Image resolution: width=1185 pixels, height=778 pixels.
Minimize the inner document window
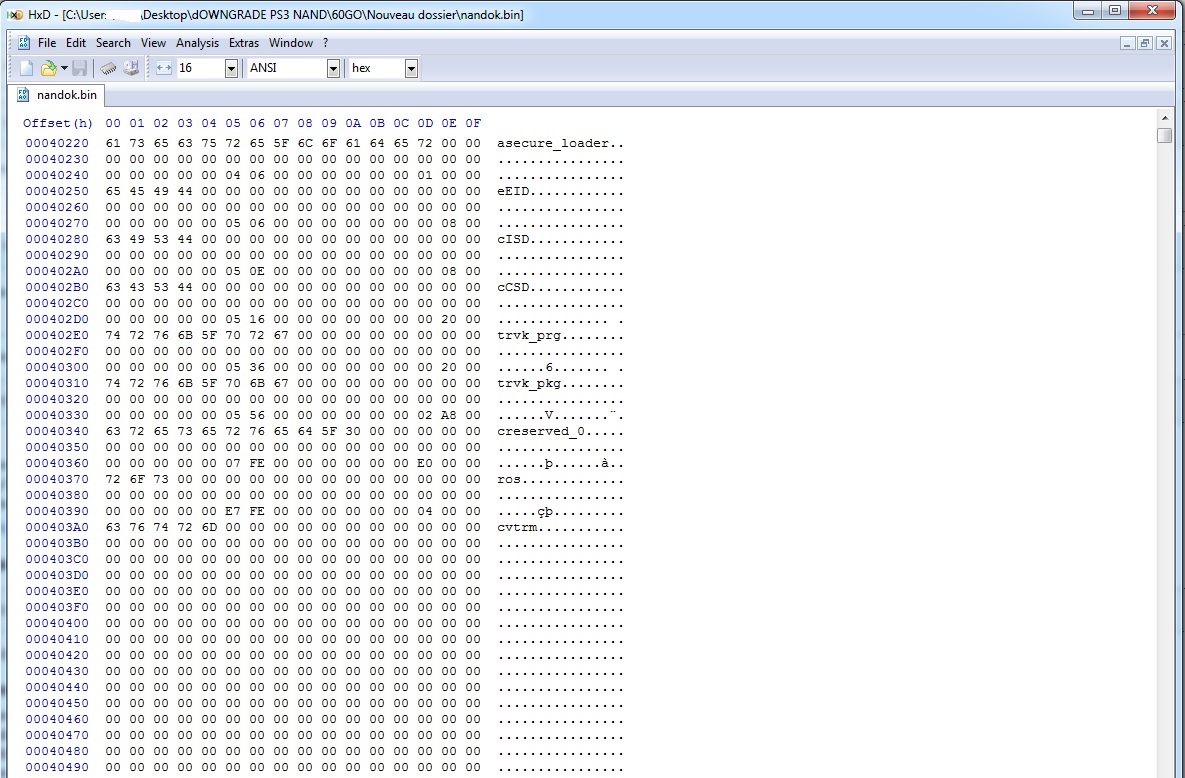point(1127,43)
